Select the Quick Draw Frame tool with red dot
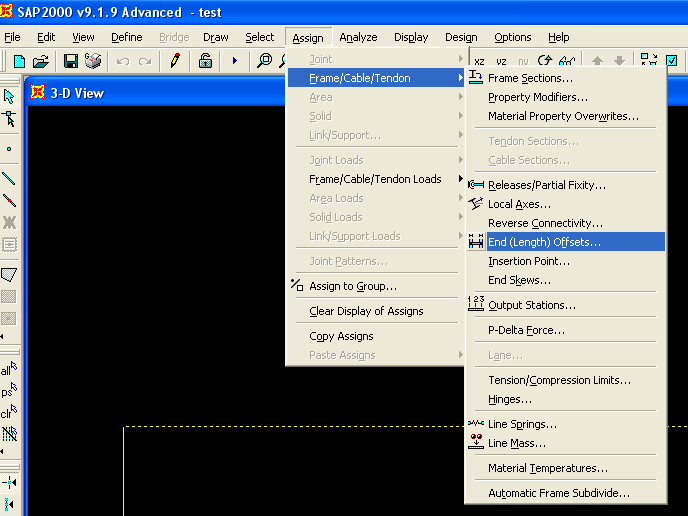 (x=9, y=201)
